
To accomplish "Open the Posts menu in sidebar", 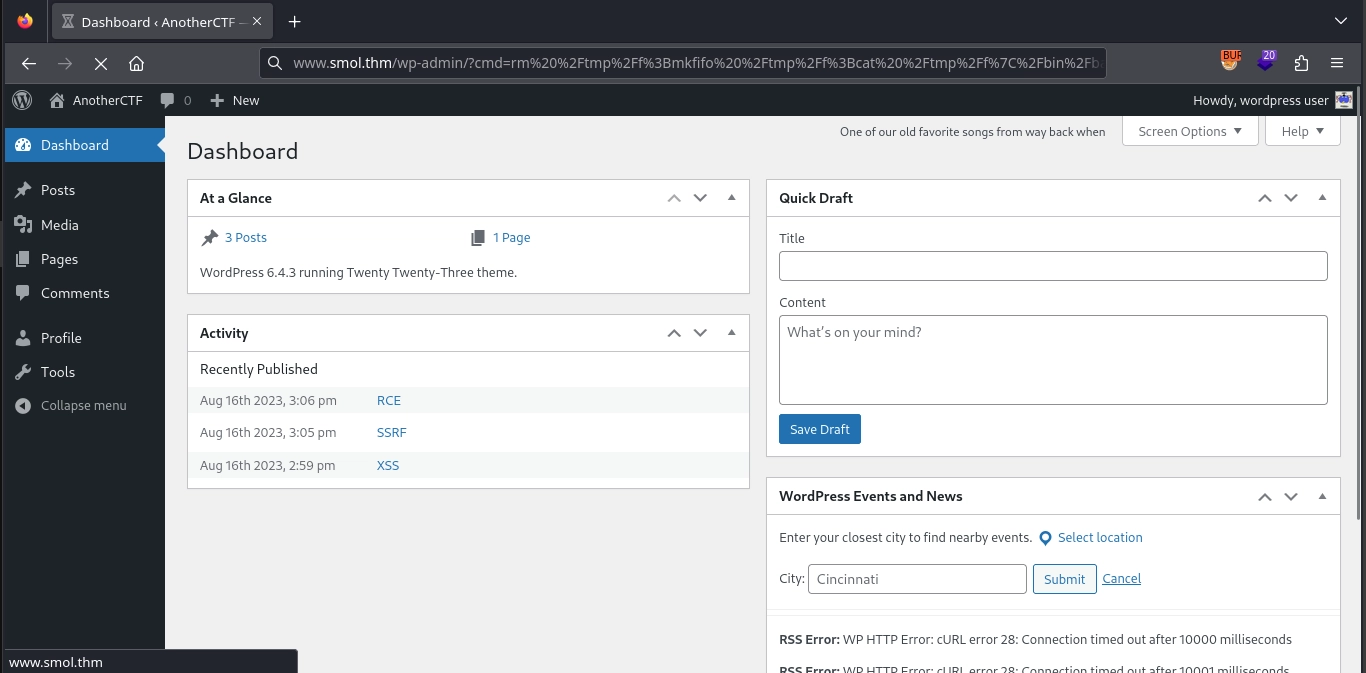I will pyautogui.click(x=58, y=190).
